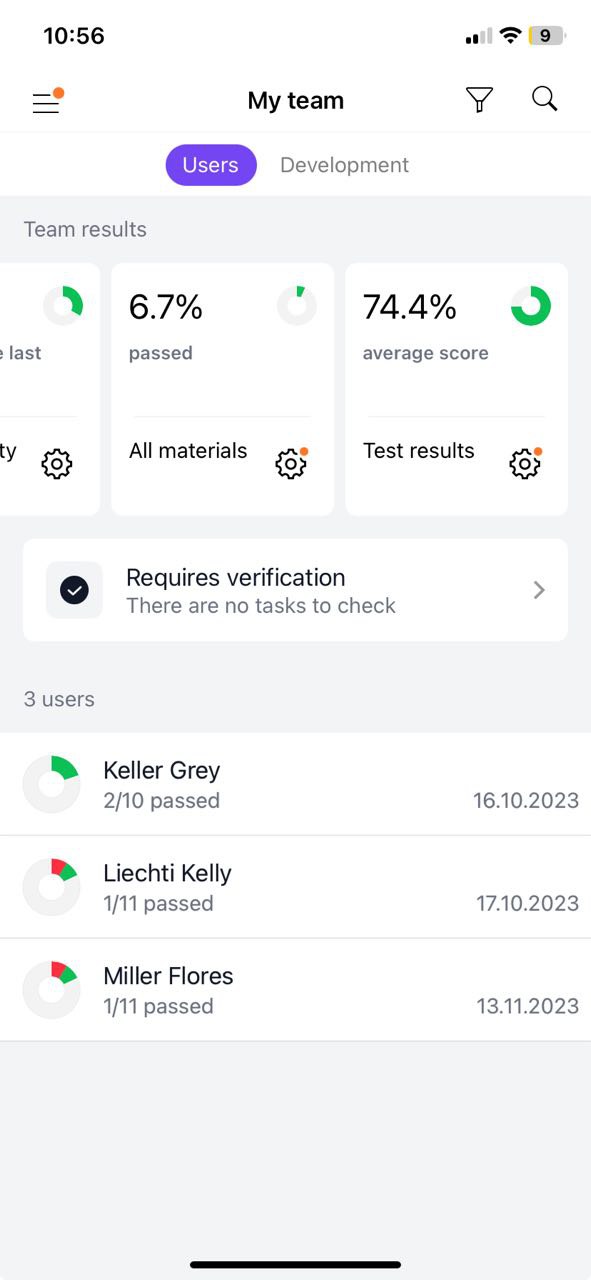This screenshot has height=1280, width=591.
Task: Open settings gear on All materials card
Action: [x=291, y=464]
